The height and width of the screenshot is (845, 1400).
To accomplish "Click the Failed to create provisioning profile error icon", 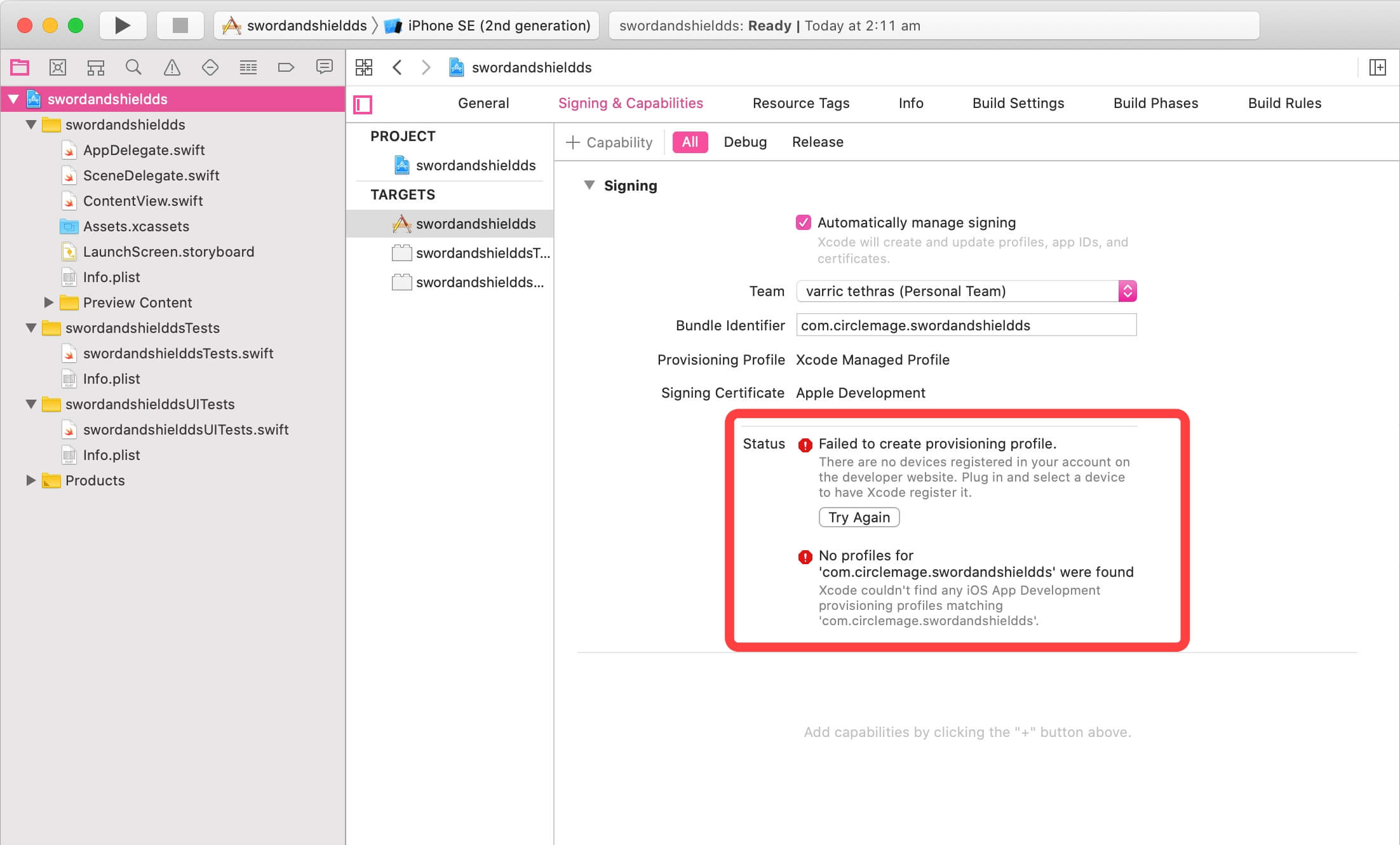I will (x=805, y=445).
